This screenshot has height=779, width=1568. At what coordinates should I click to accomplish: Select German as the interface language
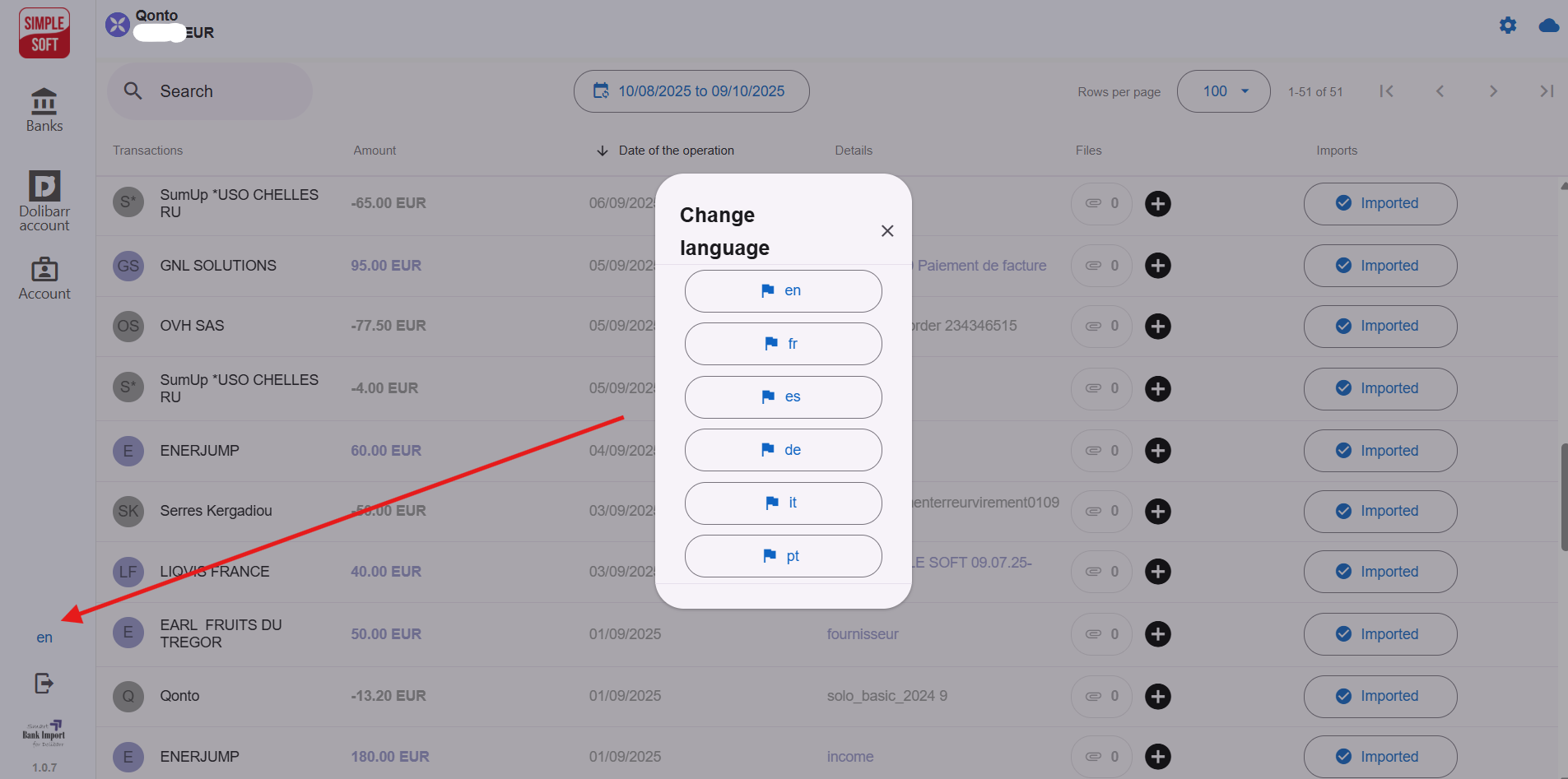[782, 450]
